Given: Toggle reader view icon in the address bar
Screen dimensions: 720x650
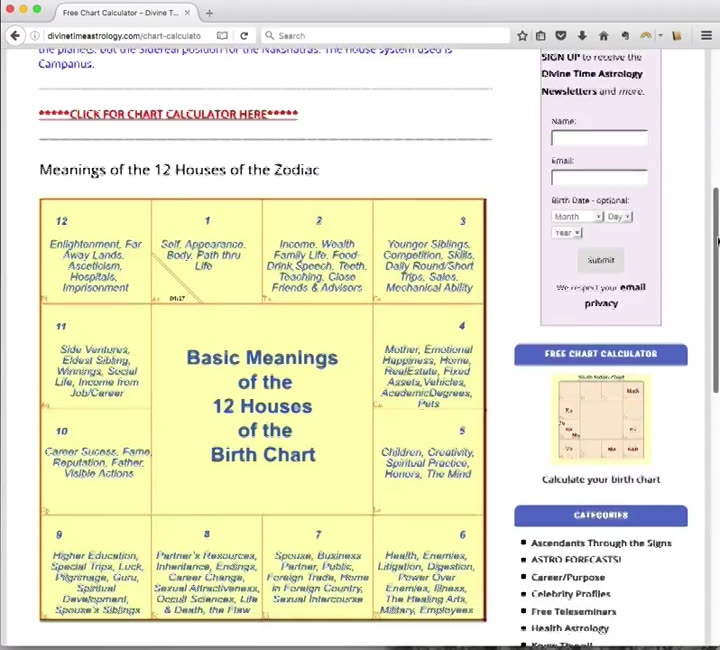Looking at the screenshot, I should [222, 35].
